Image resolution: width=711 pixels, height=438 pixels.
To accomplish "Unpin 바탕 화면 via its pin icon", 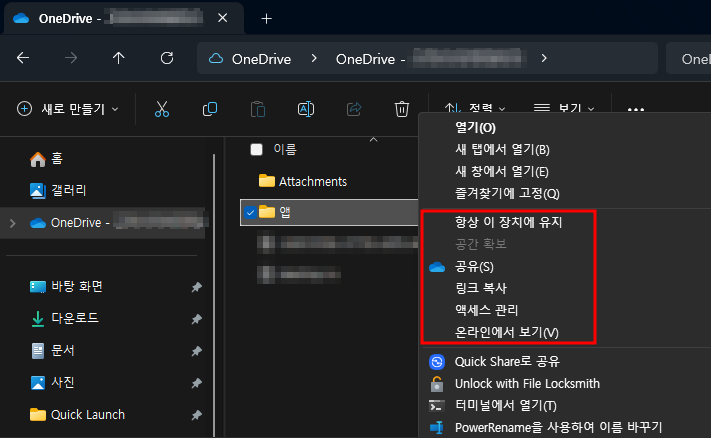I will [x=196, y=287].
